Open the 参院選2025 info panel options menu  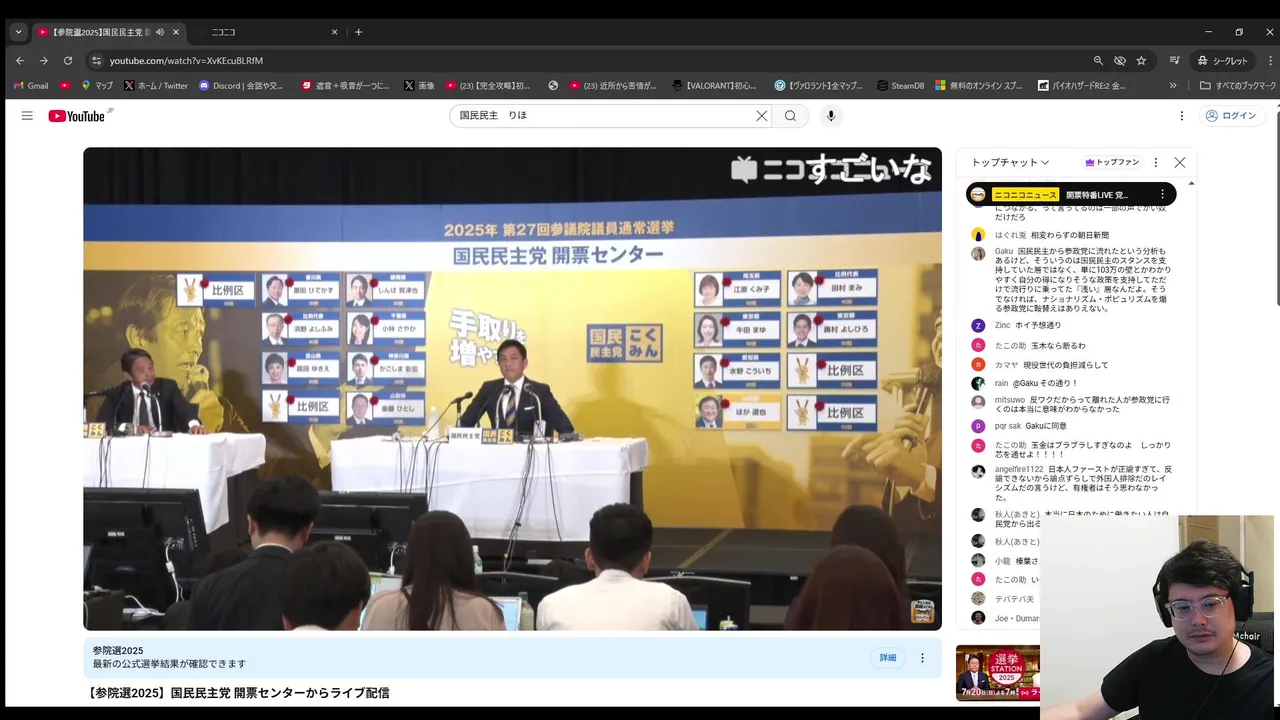click(922, 657)
